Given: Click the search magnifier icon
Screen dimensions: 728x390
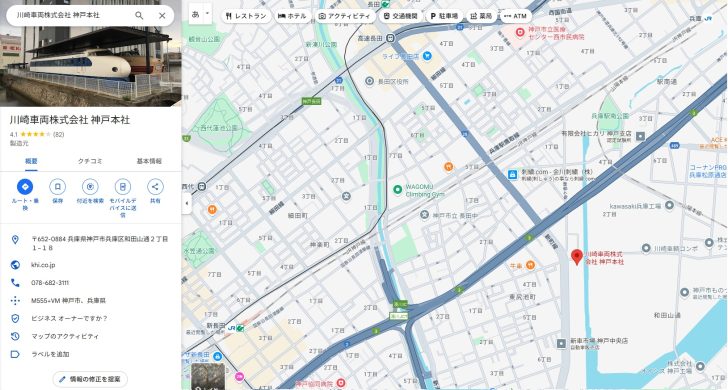Looking at the screenshot, I should [x=139, y=15].
